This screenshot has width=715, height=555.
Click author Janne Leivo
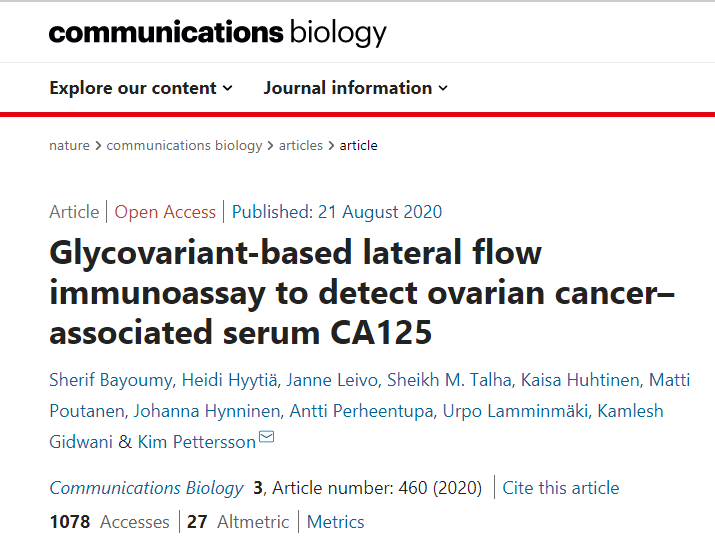coord(342,380)
